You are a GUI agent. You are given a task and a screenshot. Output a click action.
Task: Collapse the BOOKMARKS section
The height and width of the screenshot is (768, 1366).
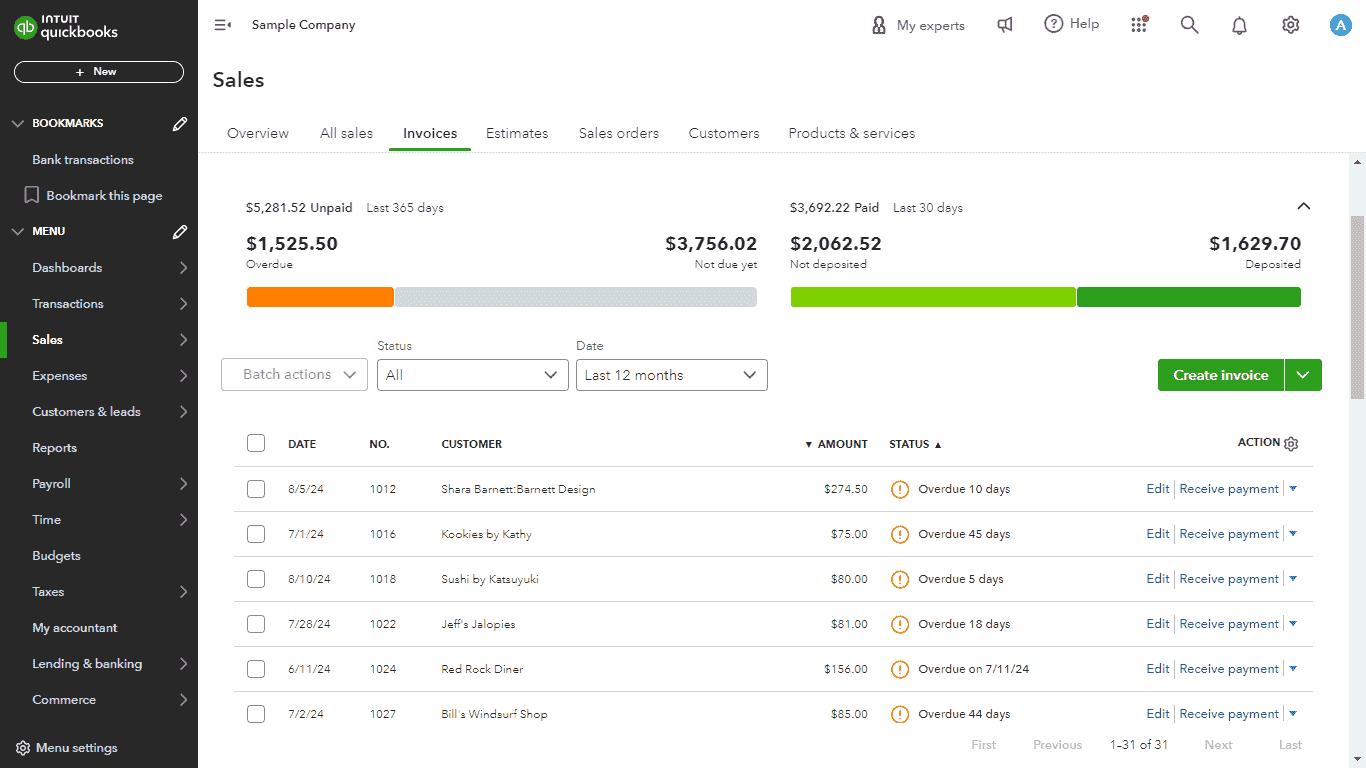[x=18, y=124]
